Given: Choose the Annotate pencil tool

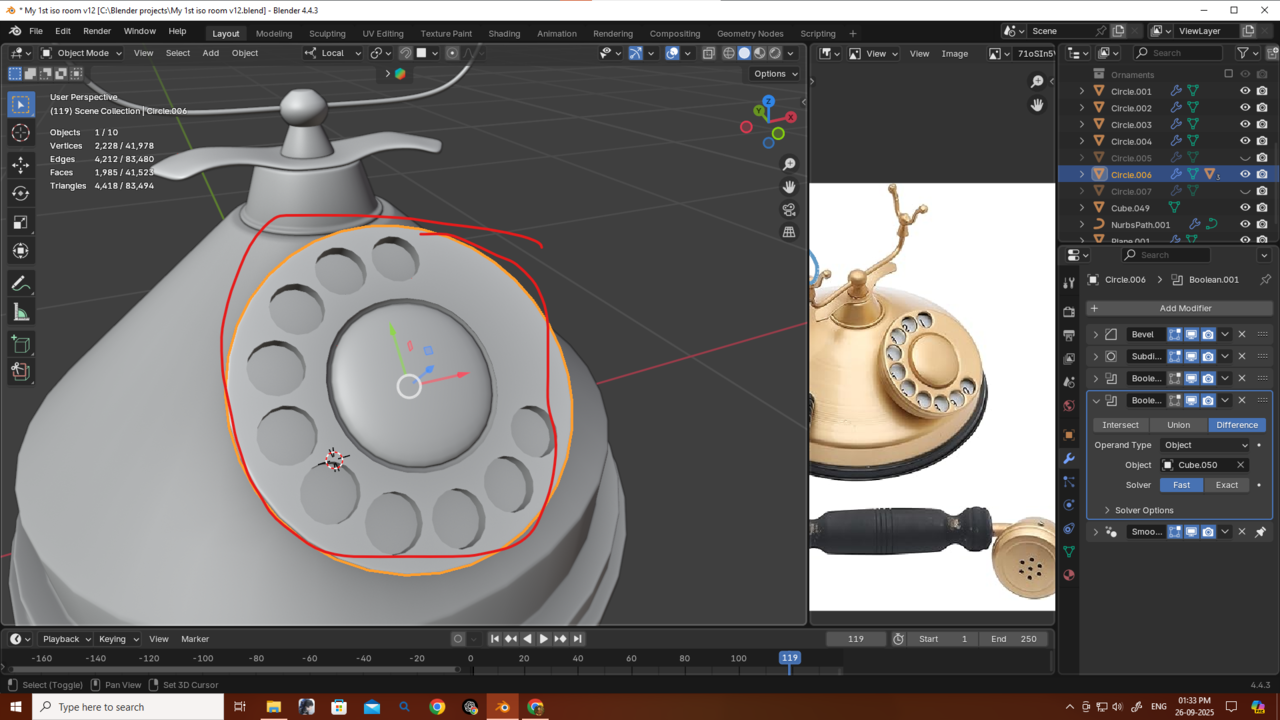Looking at the screenshot, I should click(21, 284).
